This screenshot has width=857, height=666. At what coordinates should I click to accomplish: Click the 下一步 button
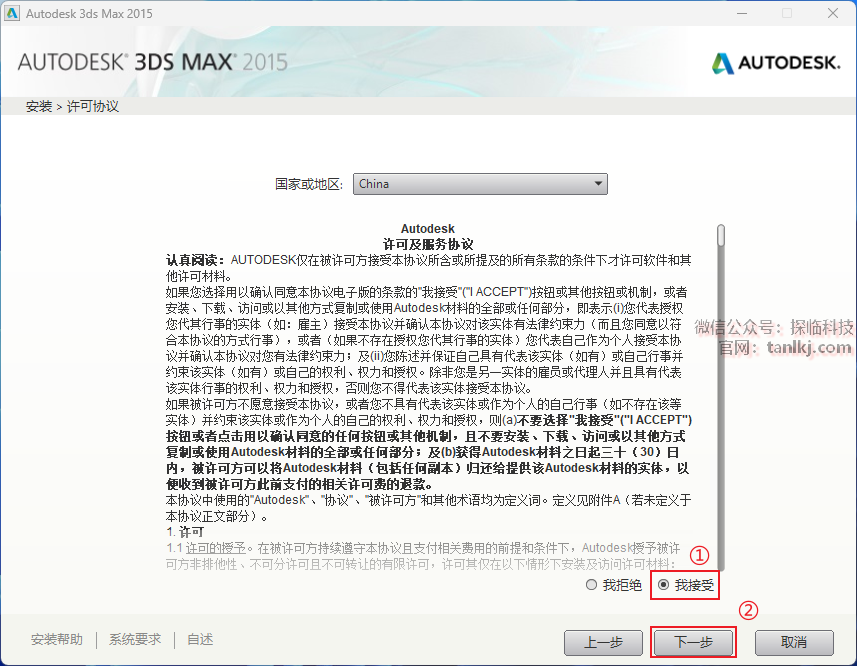[x=693, y=643]
